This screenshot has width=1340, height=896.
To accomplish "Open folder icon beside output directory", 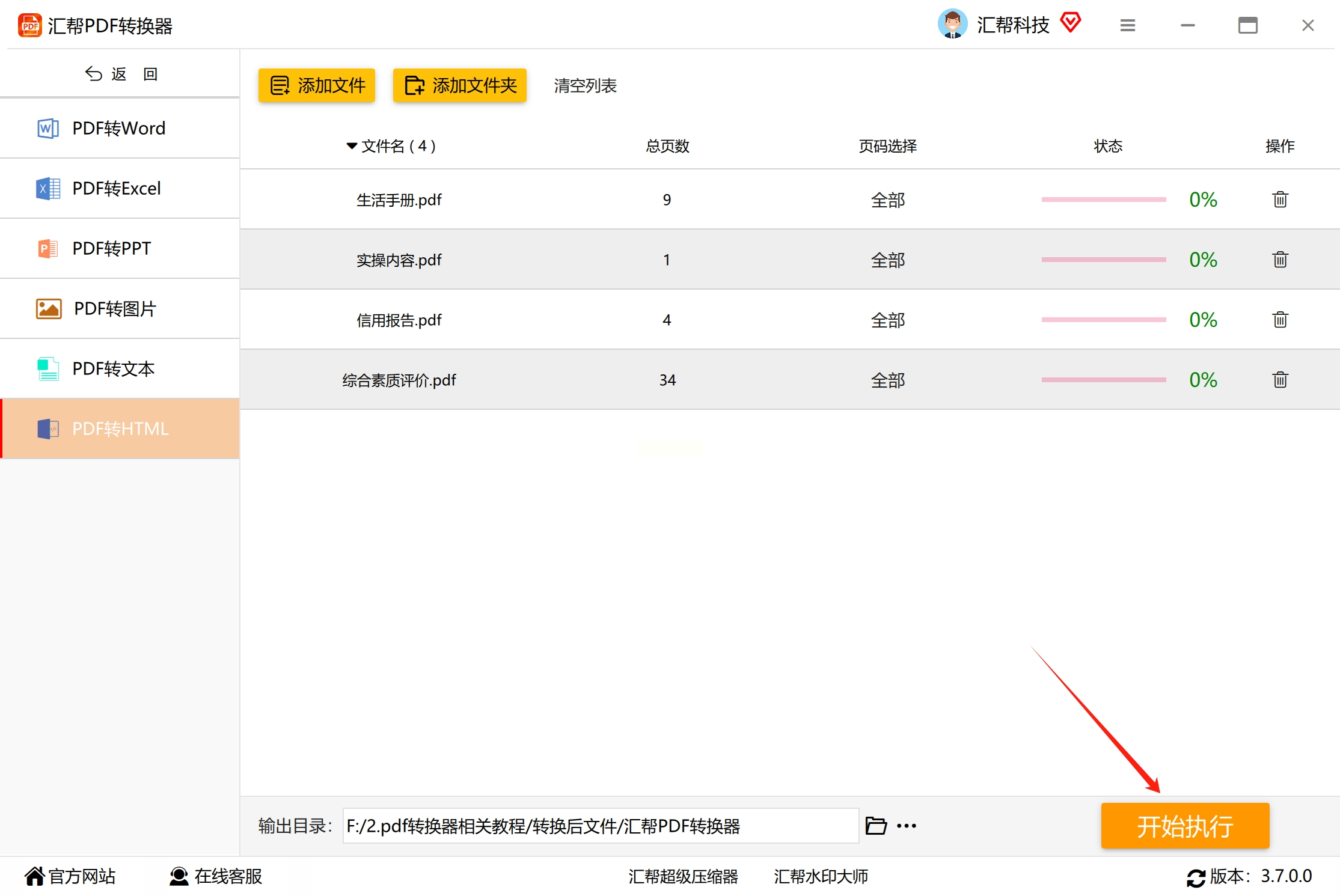I will 876,826.
